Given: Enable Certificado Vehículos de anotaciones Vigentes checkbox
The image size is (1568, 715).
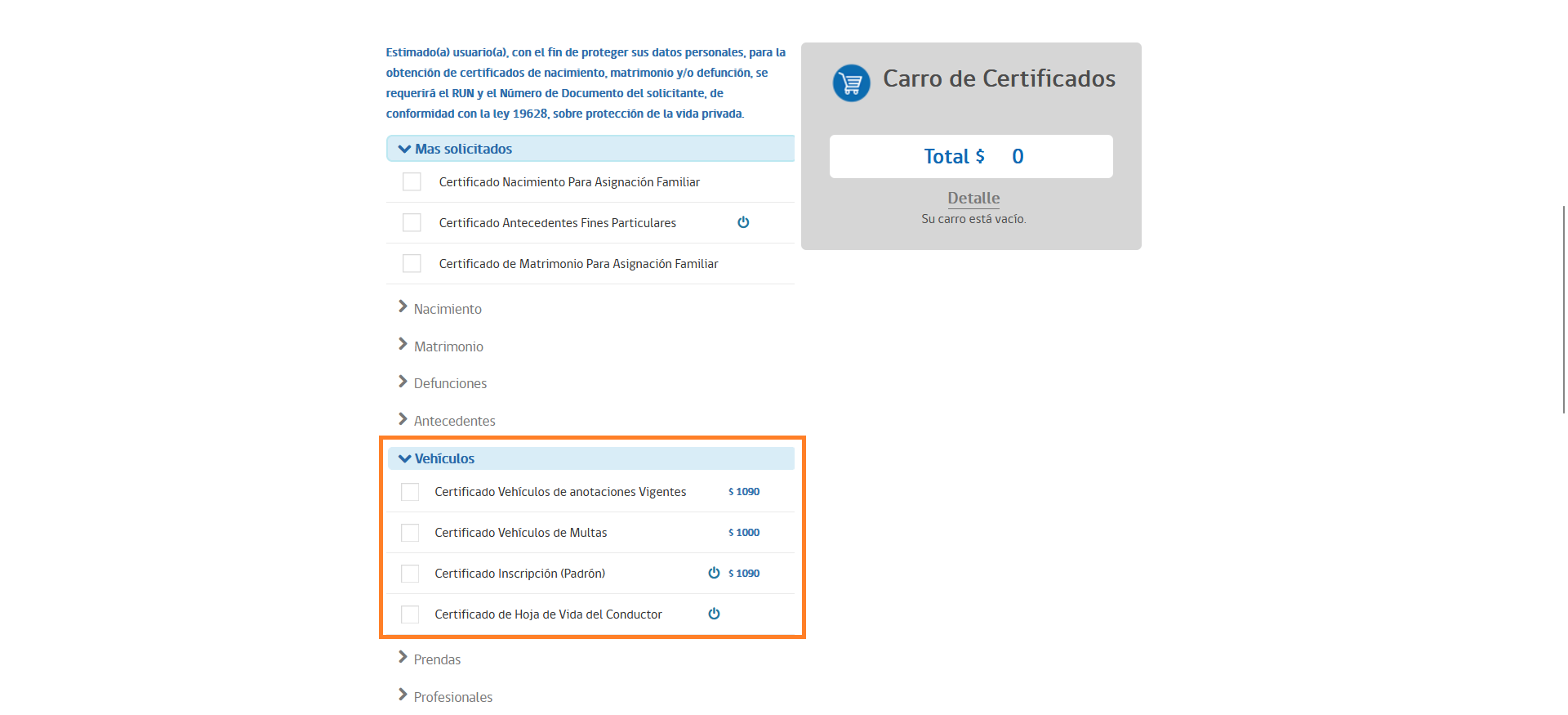Looking at the screenshot, I should pyautogui.click(x=410, y=491).
